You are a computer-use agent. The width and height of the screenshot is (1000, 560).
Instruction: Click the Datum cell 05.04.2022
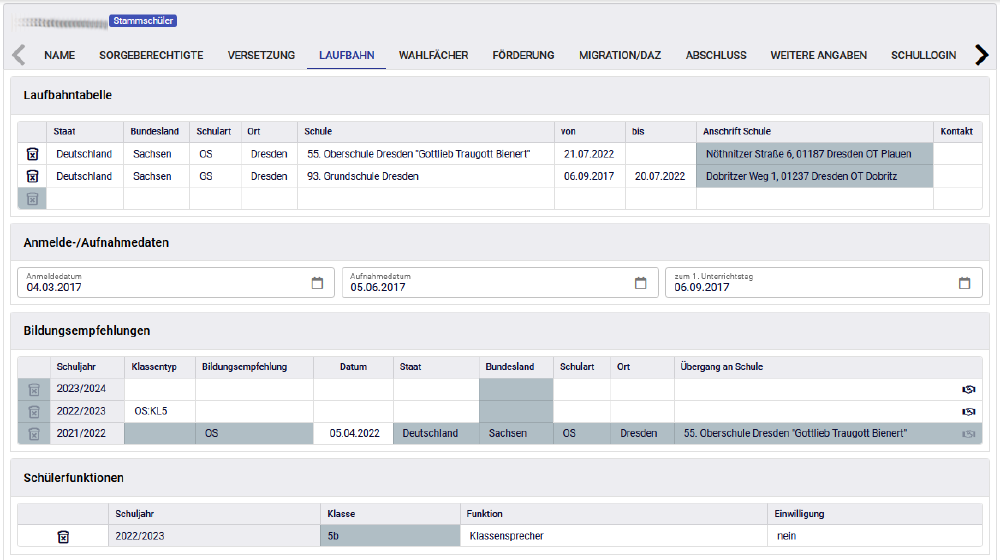click(353, 434)
